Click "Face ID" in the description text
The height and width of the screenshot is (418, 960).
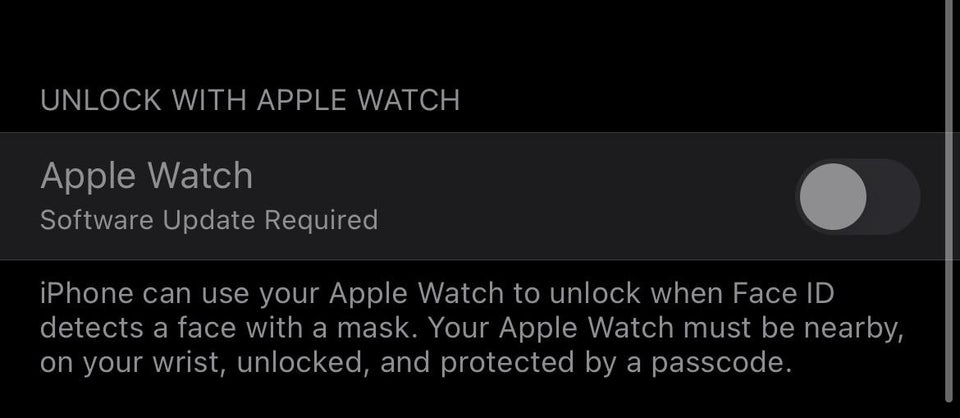coord(782,294)
